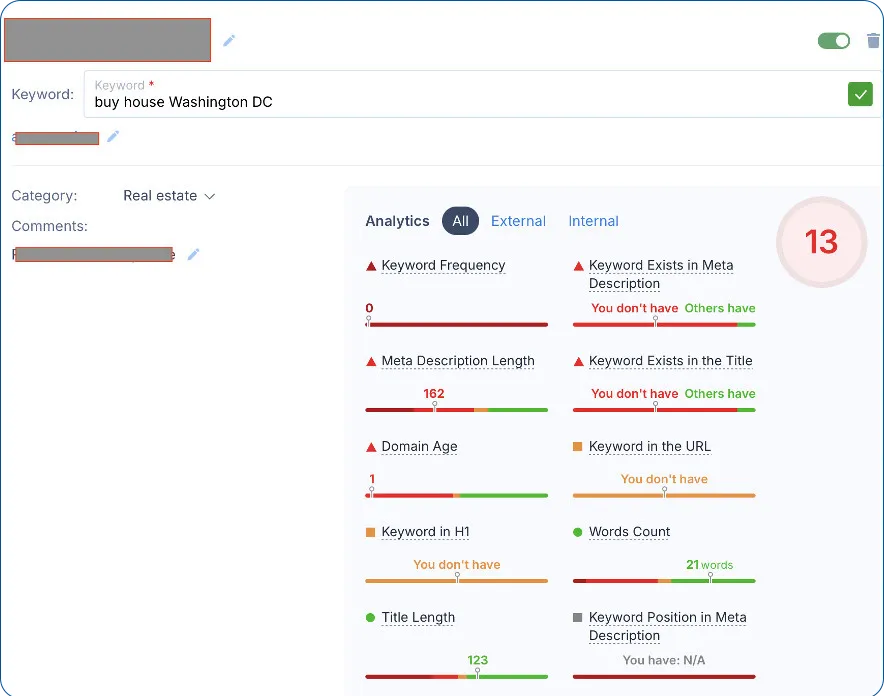Click the Comments label
Viewport: 884px width, 696px height.
pos(50,226)
